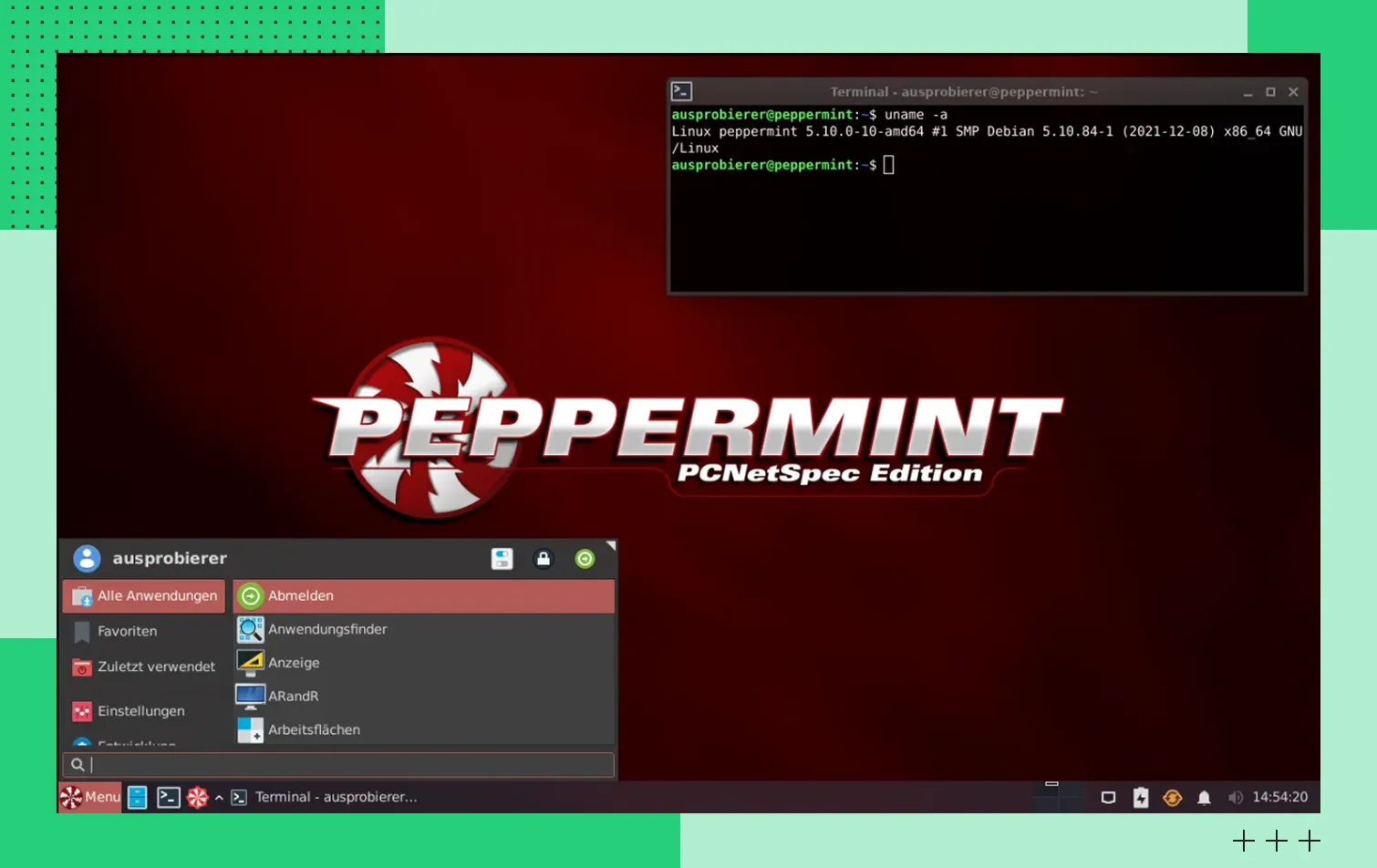Click the lock screen icon in the menu header
1377x868 pixels.
[x=544, y=559]
